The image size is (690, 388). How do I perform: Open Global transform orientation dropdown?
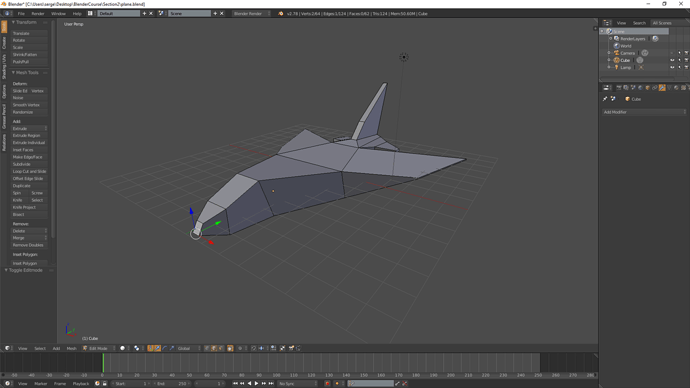tap(188, 348)
